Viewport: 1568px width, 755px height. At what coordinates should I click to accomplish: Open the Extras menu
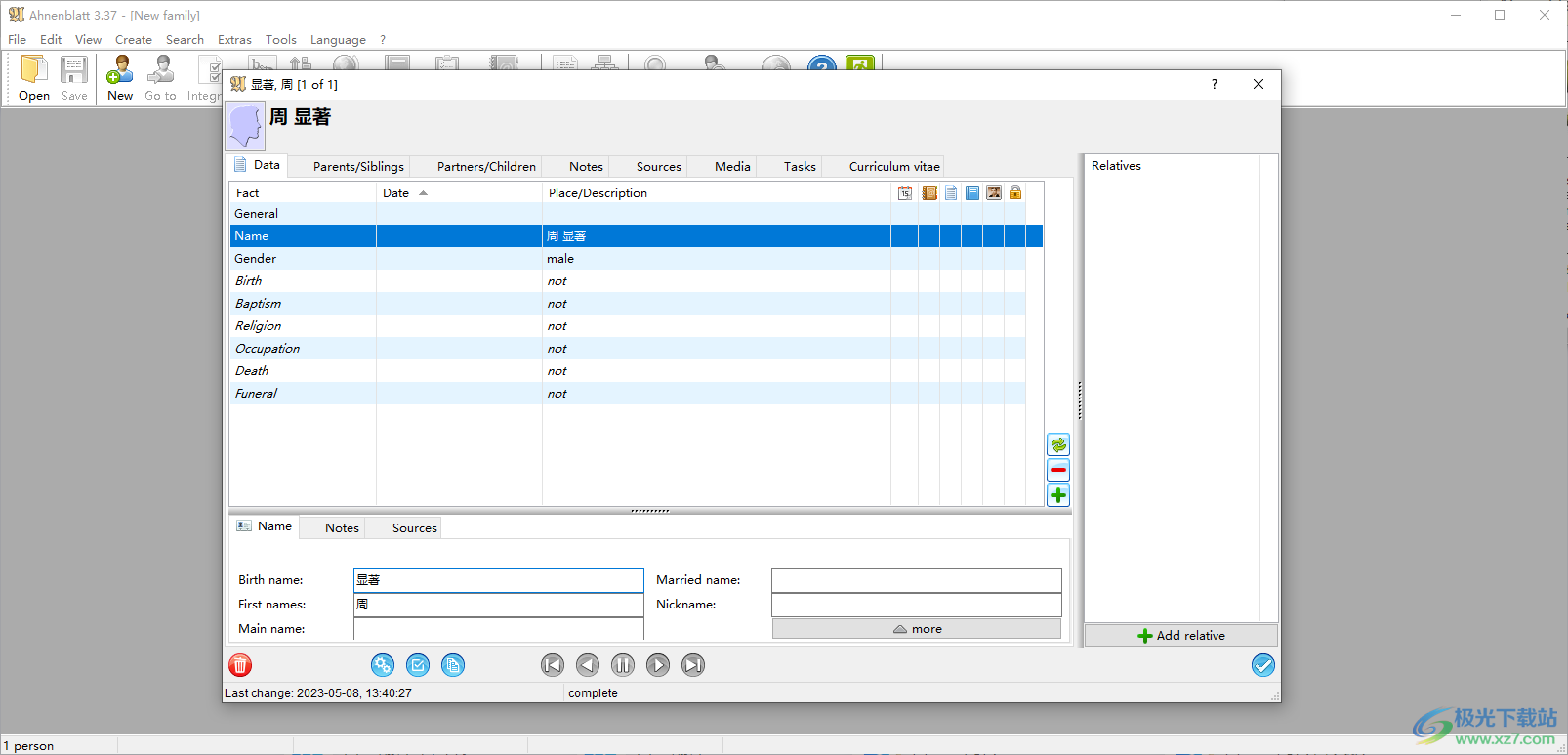pos(234,40)
